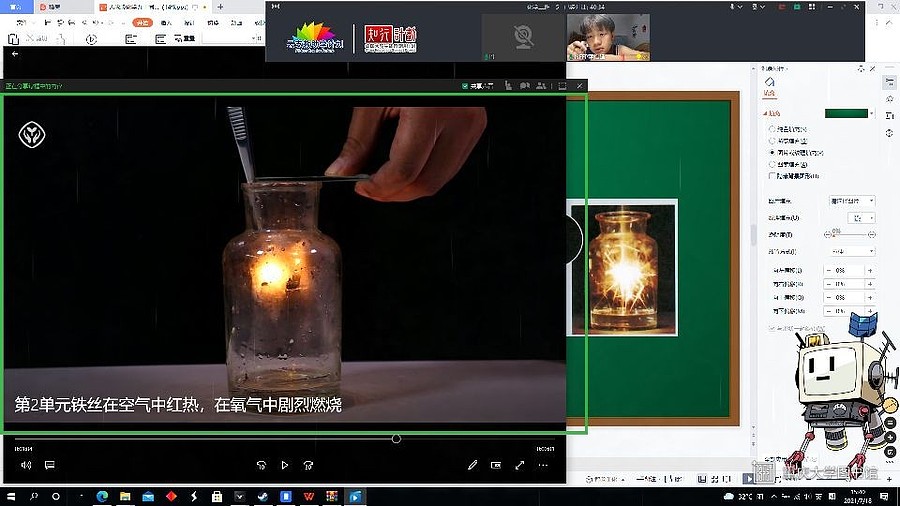Click the annotation icon on sharing bar

pos(508,85)
